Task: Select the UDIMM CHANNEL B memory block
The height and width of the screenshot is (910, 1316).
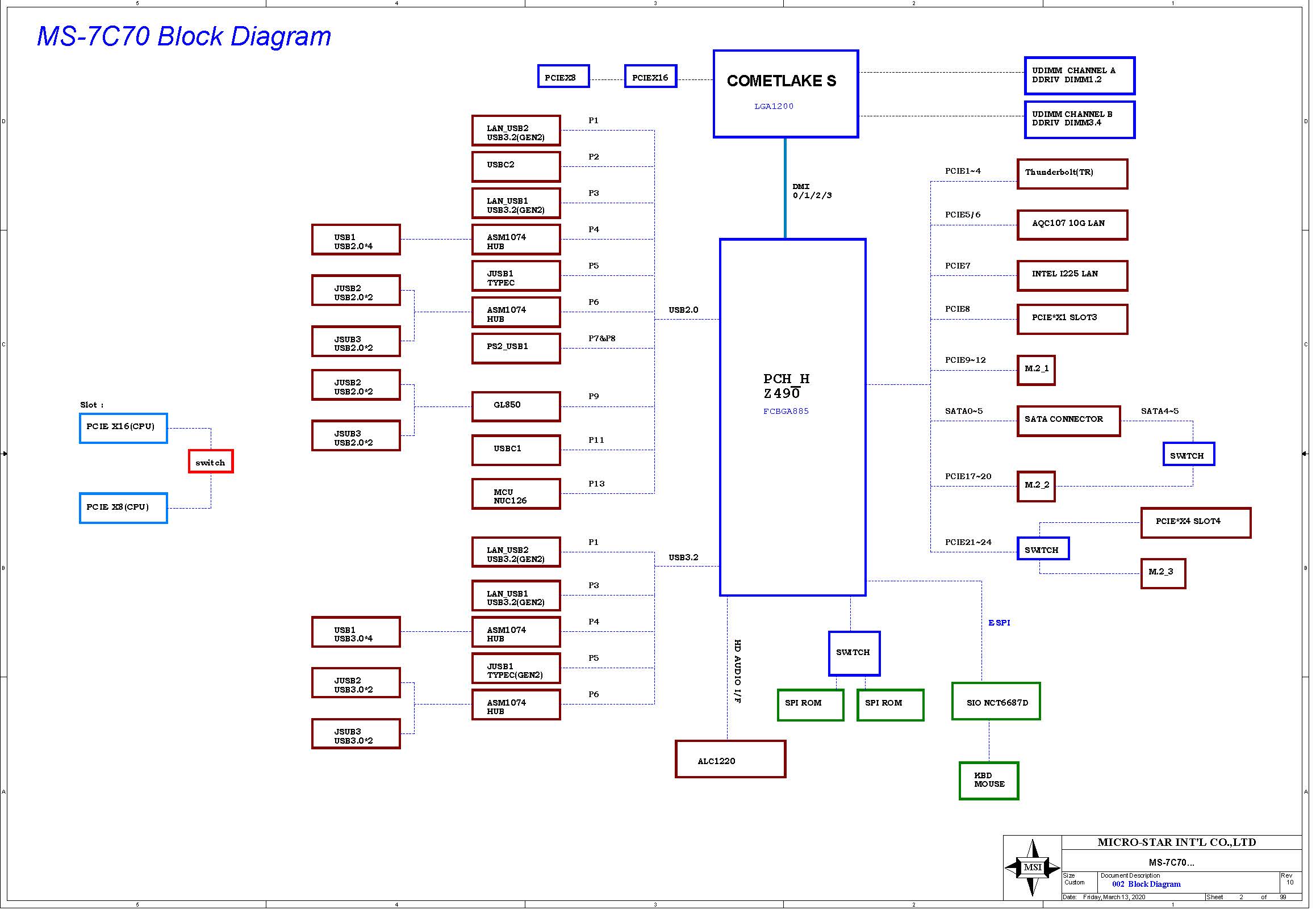Action: (x=1079, y=119)
